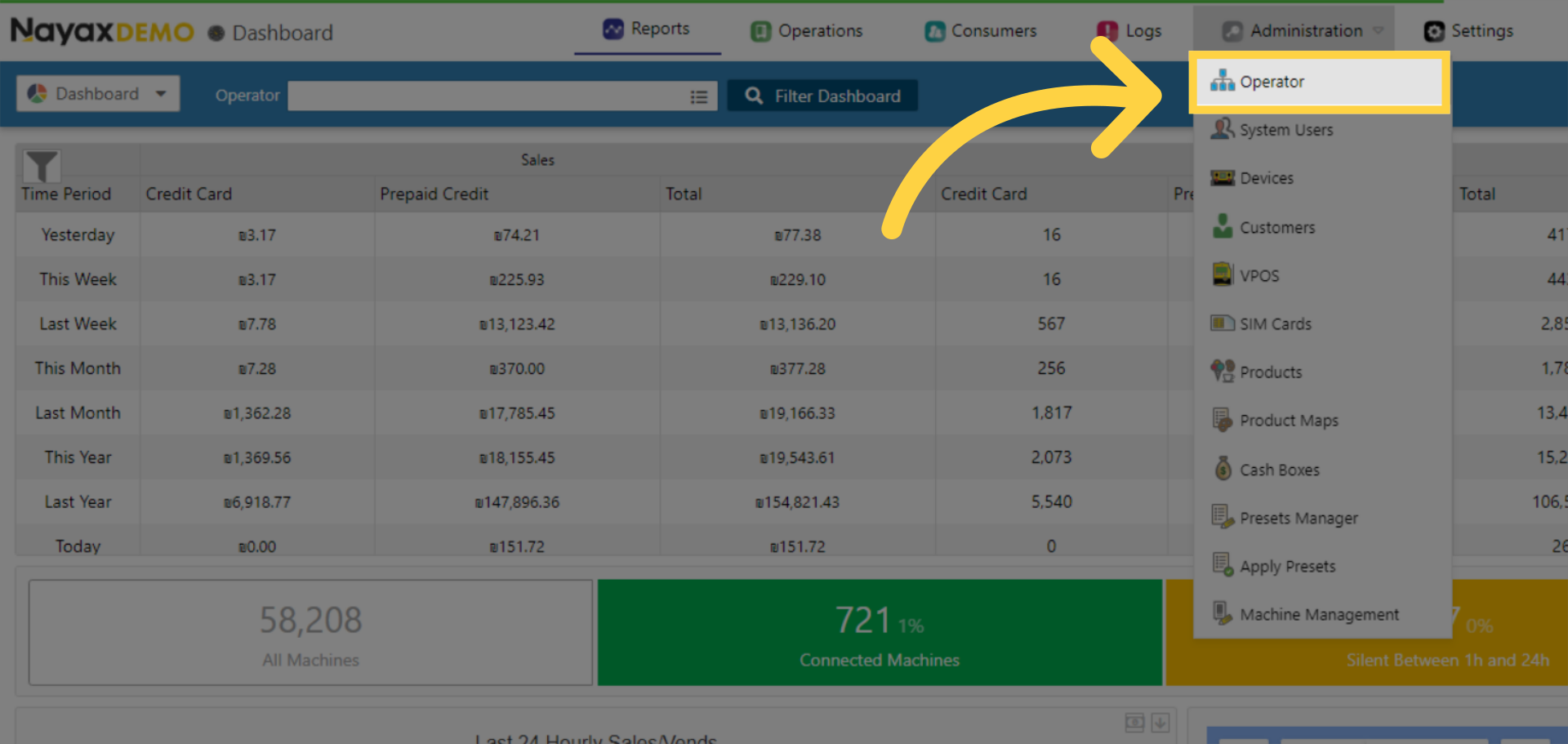Click the Consumers teal icon

coord(934,31)
